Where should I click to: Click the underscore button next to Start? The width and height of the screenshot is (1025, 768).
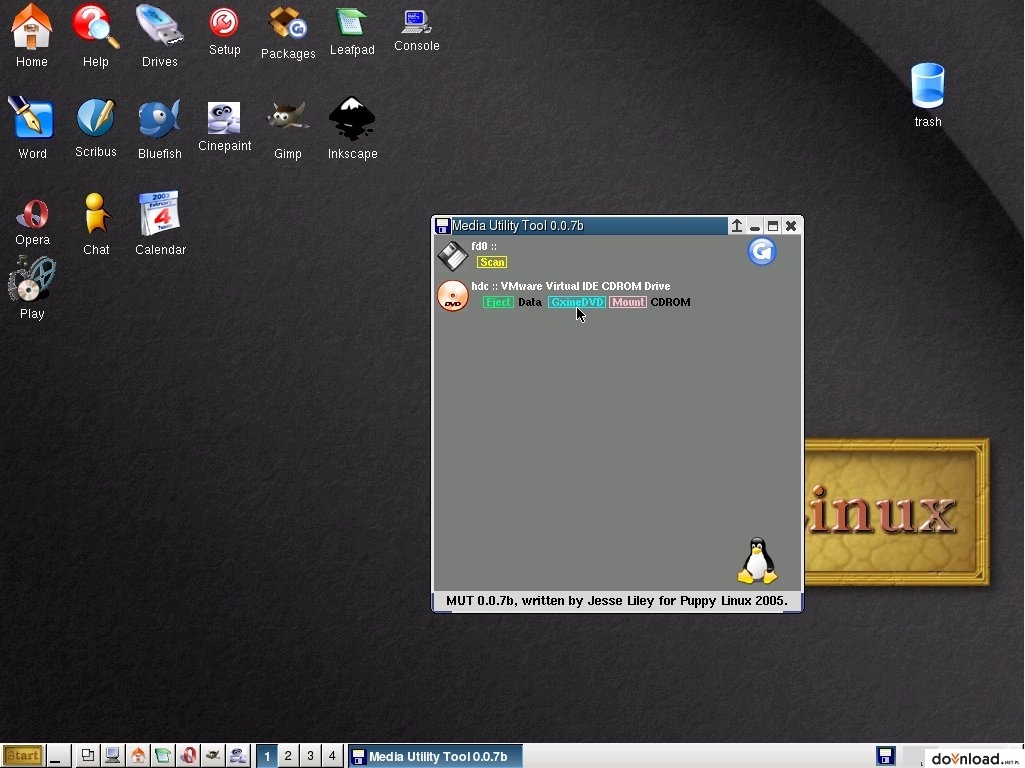coord(59,756)
